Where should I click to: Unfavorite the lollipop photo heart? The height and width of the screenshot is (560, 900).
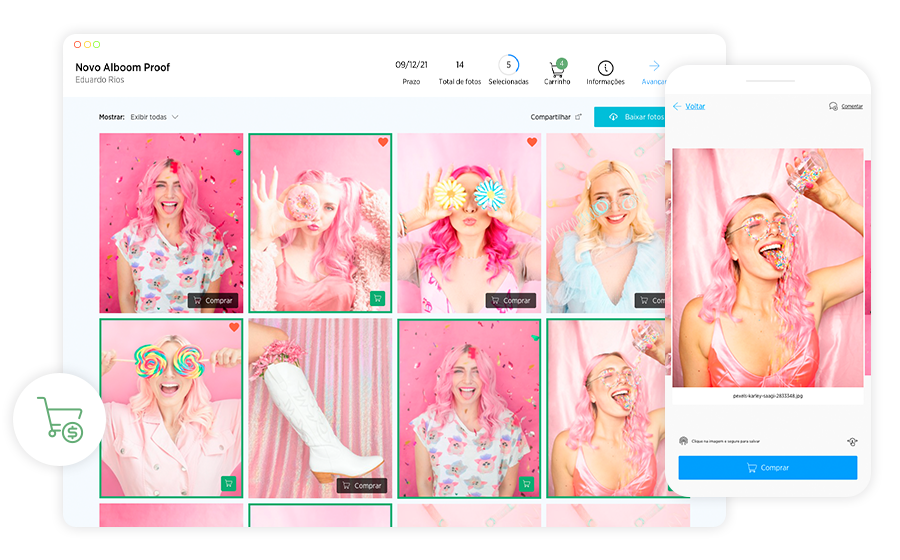(x=233, y=328)
